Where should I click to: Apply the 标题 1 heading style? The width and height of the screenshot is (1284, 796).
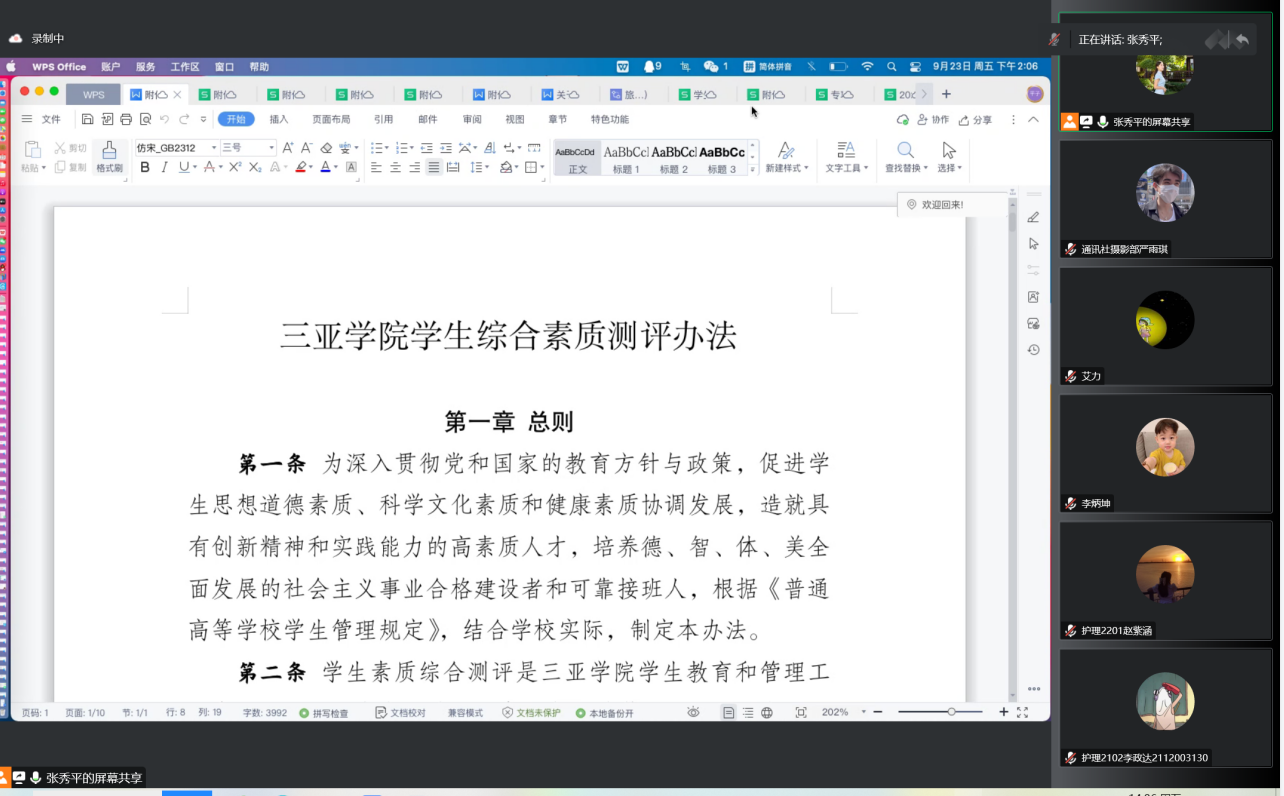pyautogui.click(x=626, y=157)
